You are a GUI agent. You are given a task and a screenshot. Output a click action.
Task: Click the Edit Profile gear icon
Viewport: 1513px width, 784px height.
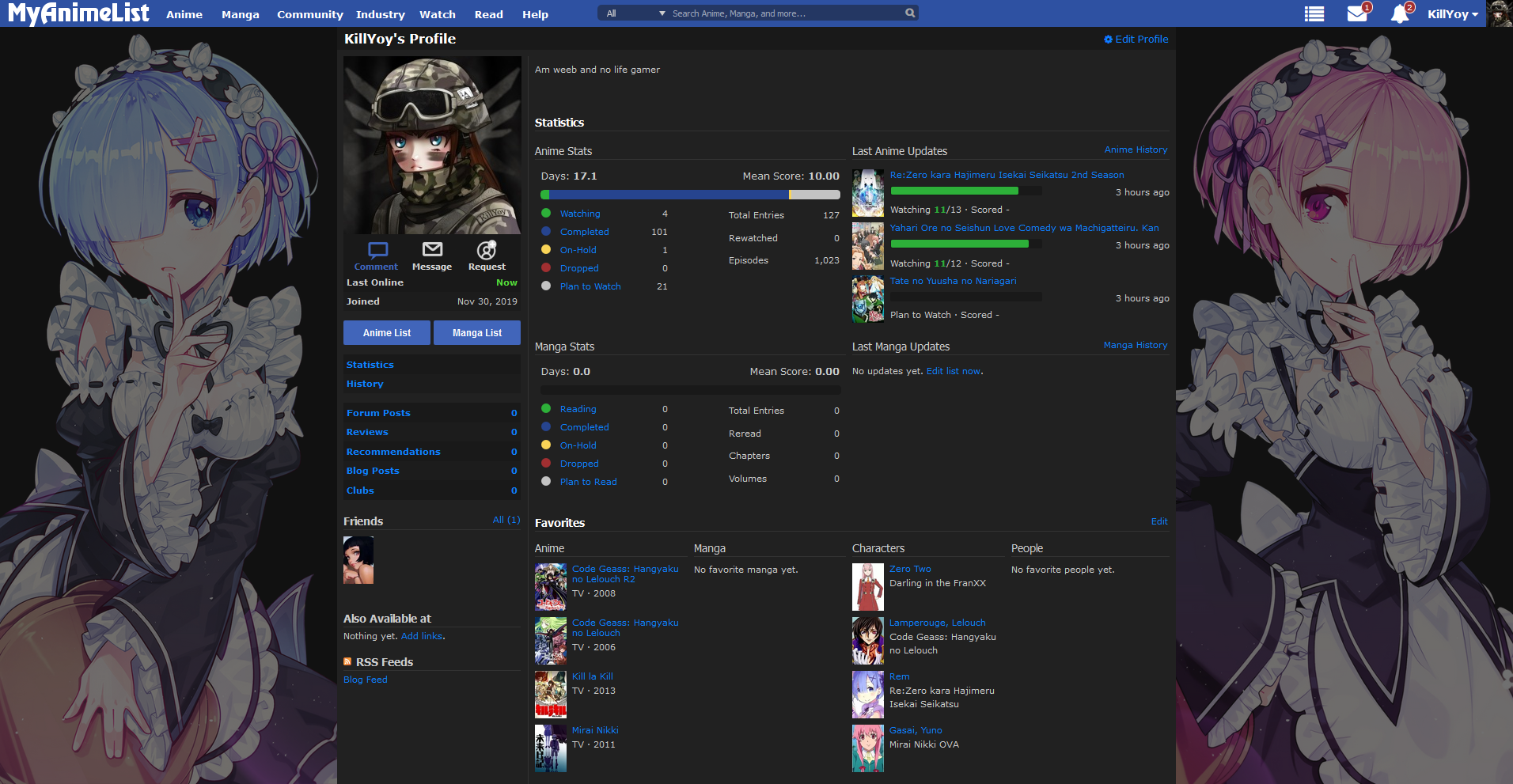point(1108,39)
